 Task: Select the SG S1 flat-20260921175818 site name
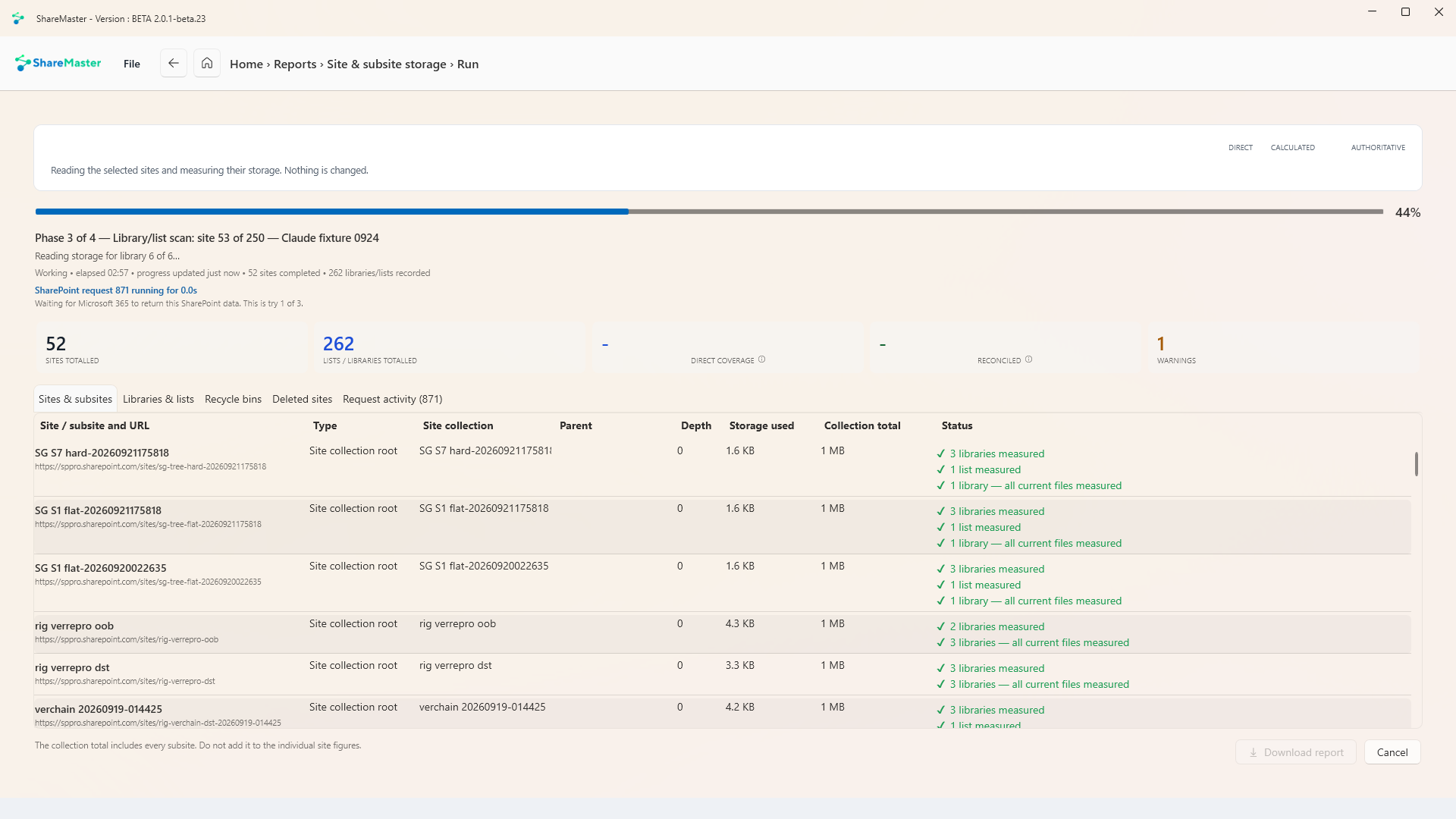[98, 510]
